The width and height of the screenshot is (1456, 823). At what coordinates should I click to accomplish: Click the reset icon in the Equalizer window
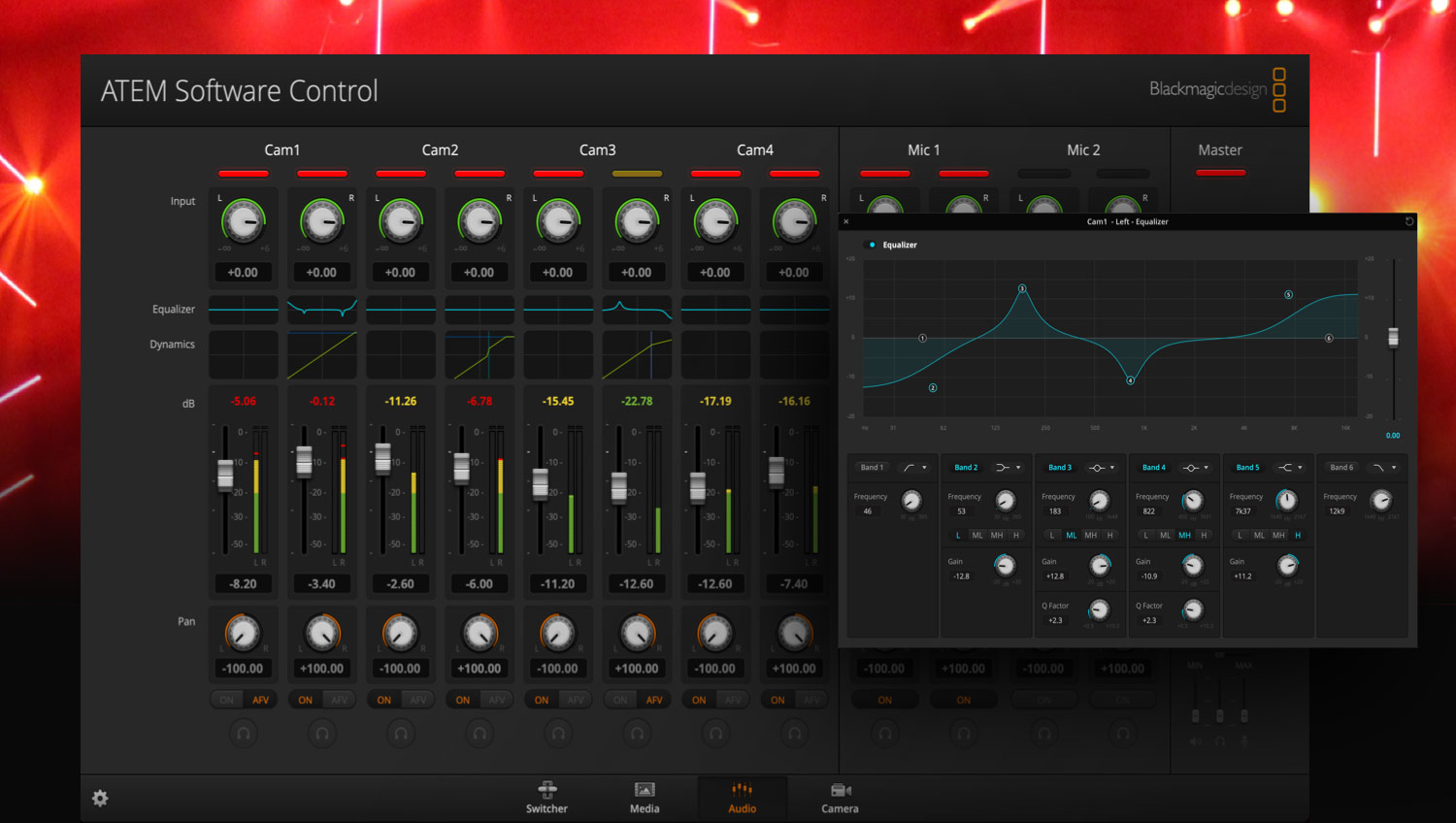pos(1409,221)
